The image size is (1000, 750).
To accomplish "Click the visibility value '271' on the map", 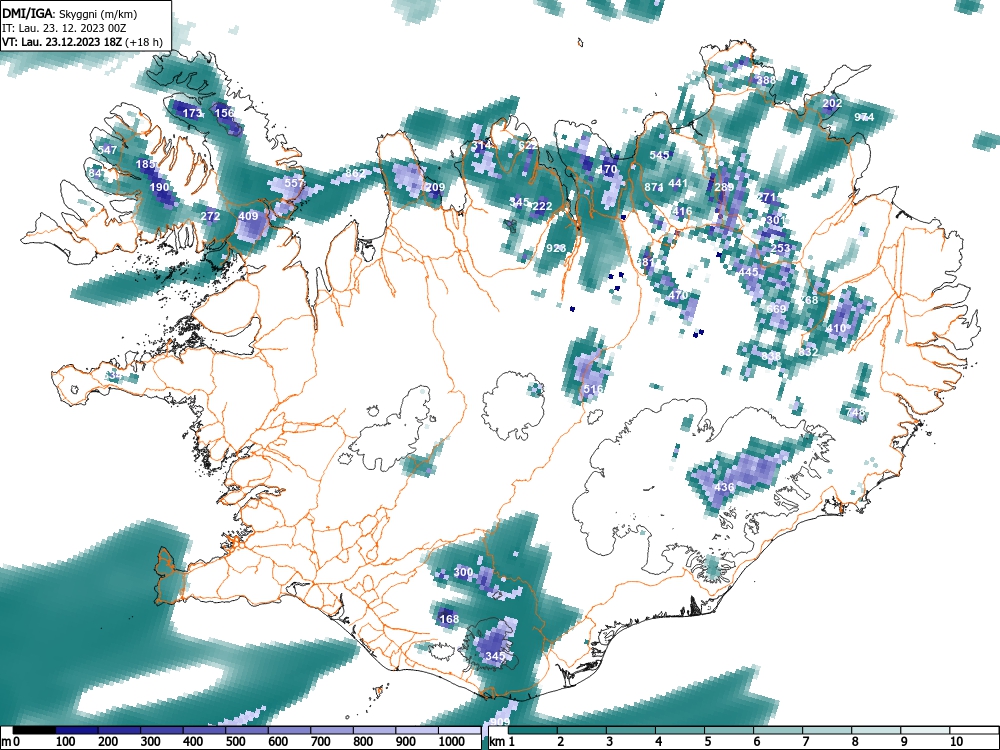I will [766, 197].
